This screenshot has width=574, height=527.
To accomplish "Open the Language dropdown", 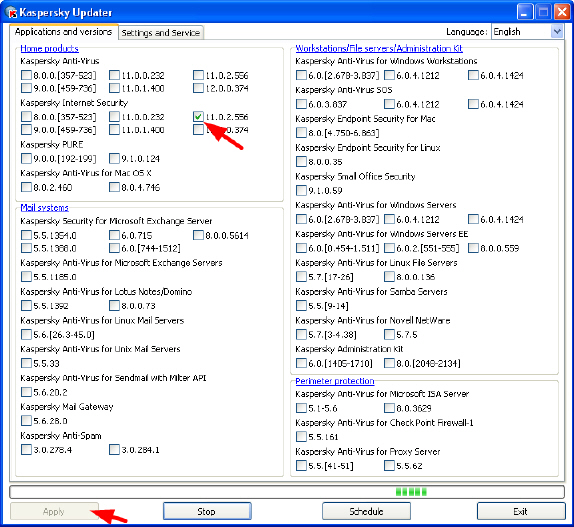I will click(527, 31).
